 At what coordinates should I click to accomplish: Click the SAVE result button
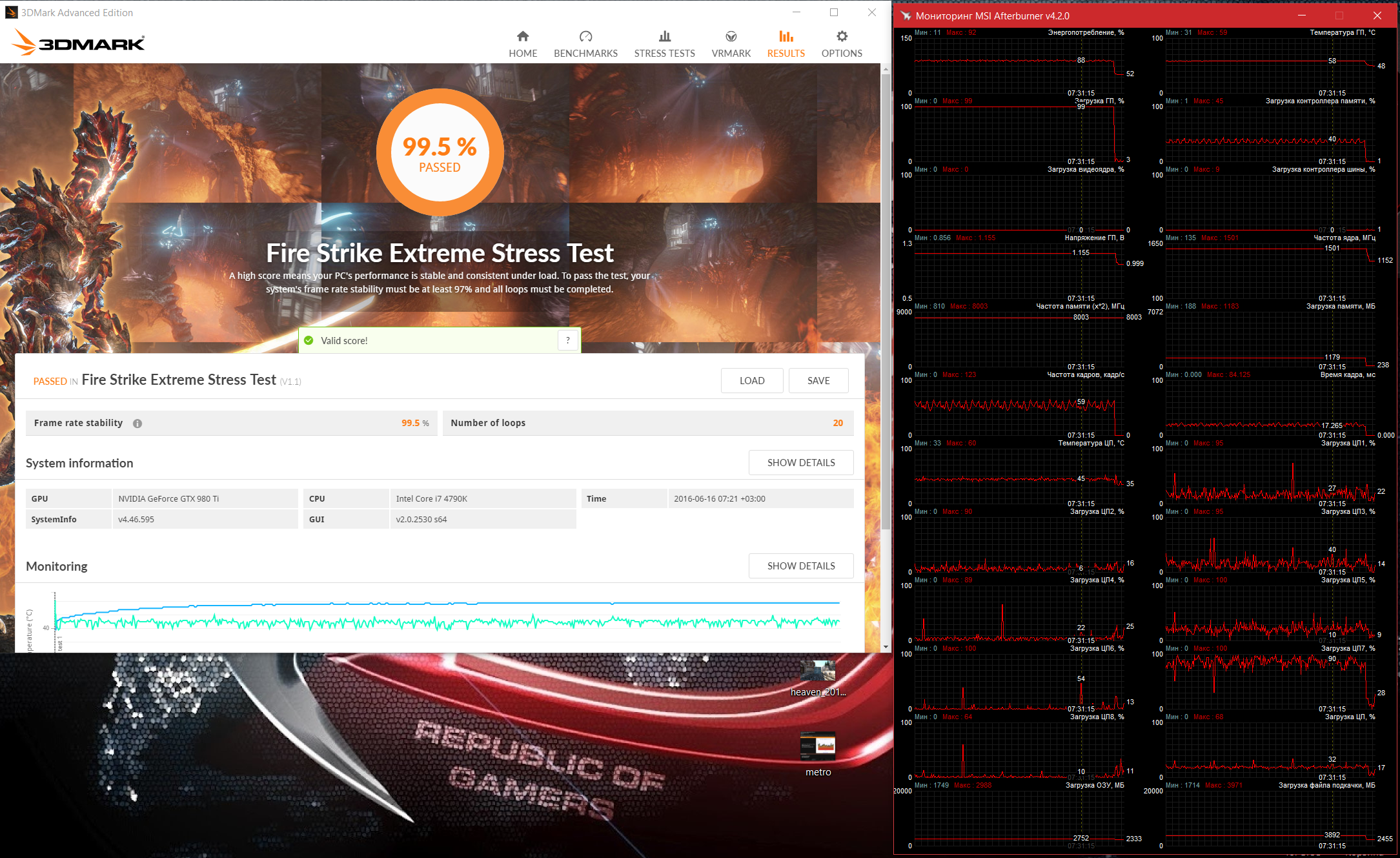tap(818, 381)
